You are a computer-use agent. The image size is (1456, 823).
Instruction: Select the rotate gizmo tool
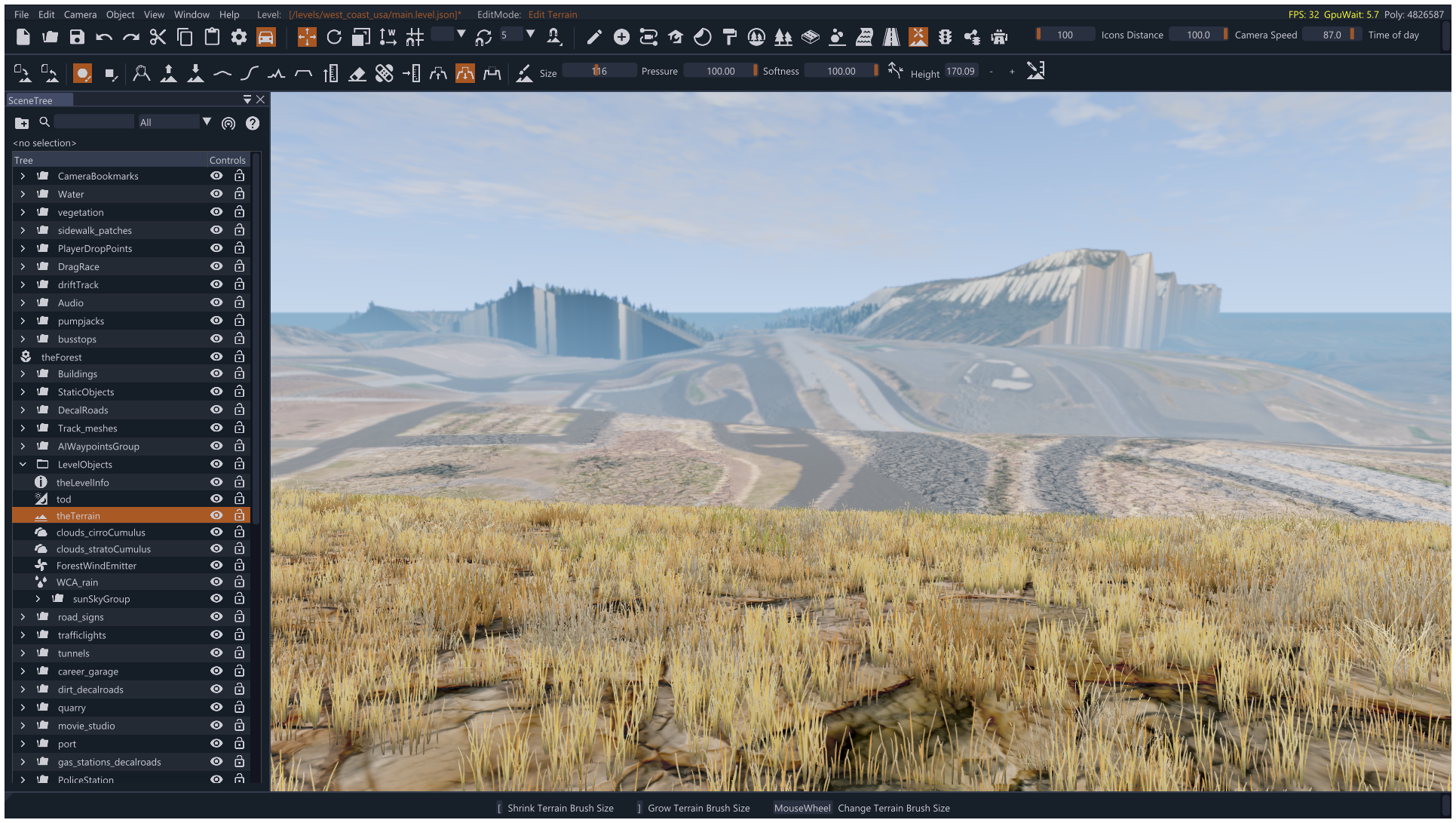pos(334,37)
